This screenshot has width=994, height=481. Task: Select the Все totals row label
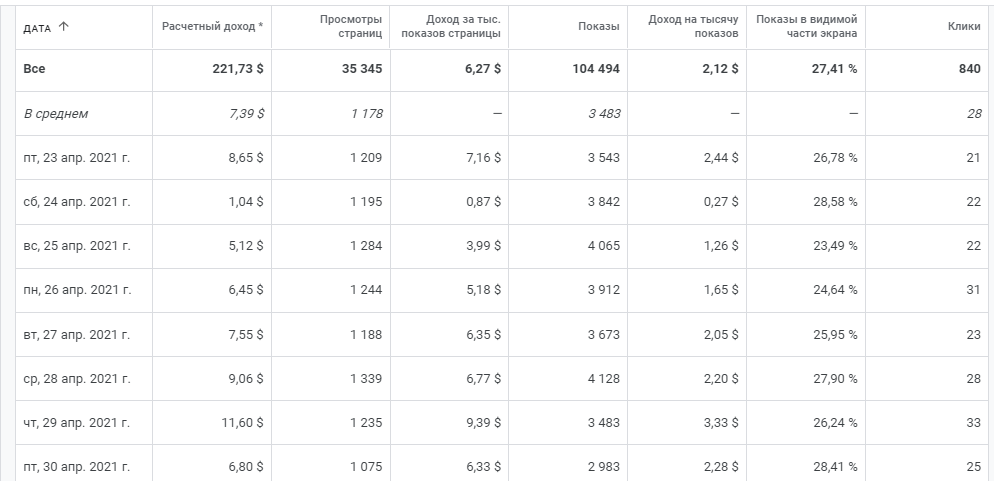click(35, 69)
